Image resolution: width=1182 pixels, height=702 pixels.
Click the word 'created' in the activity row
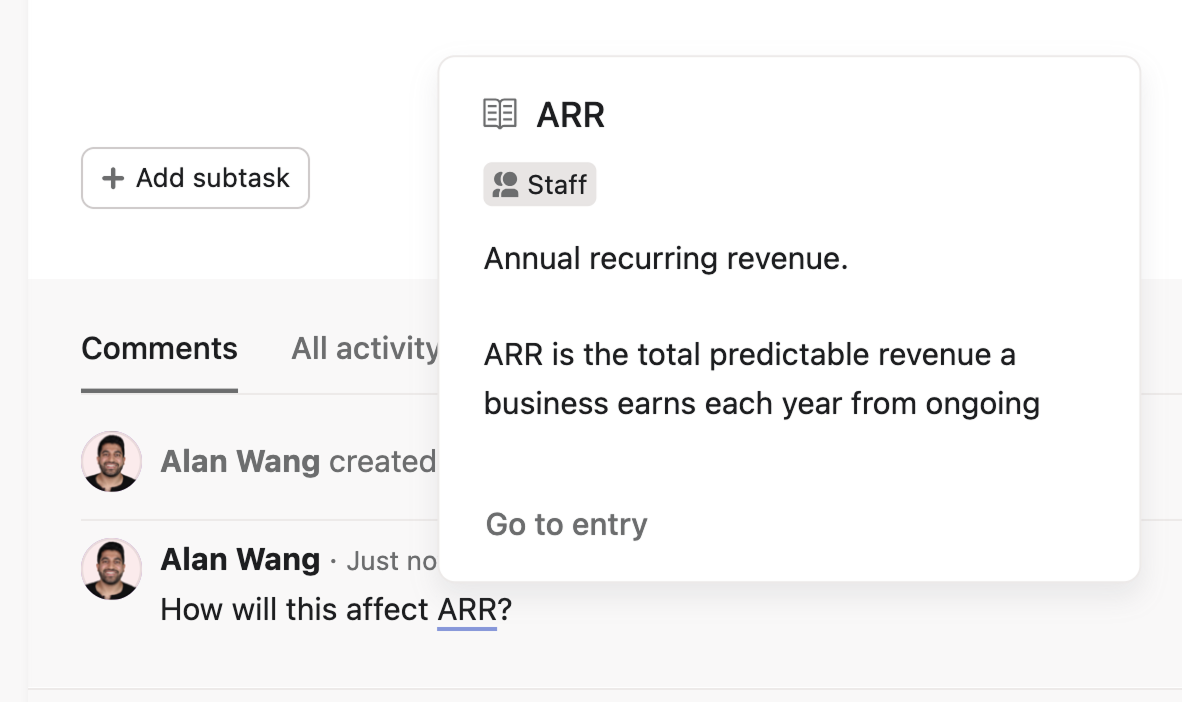(382, 462)
